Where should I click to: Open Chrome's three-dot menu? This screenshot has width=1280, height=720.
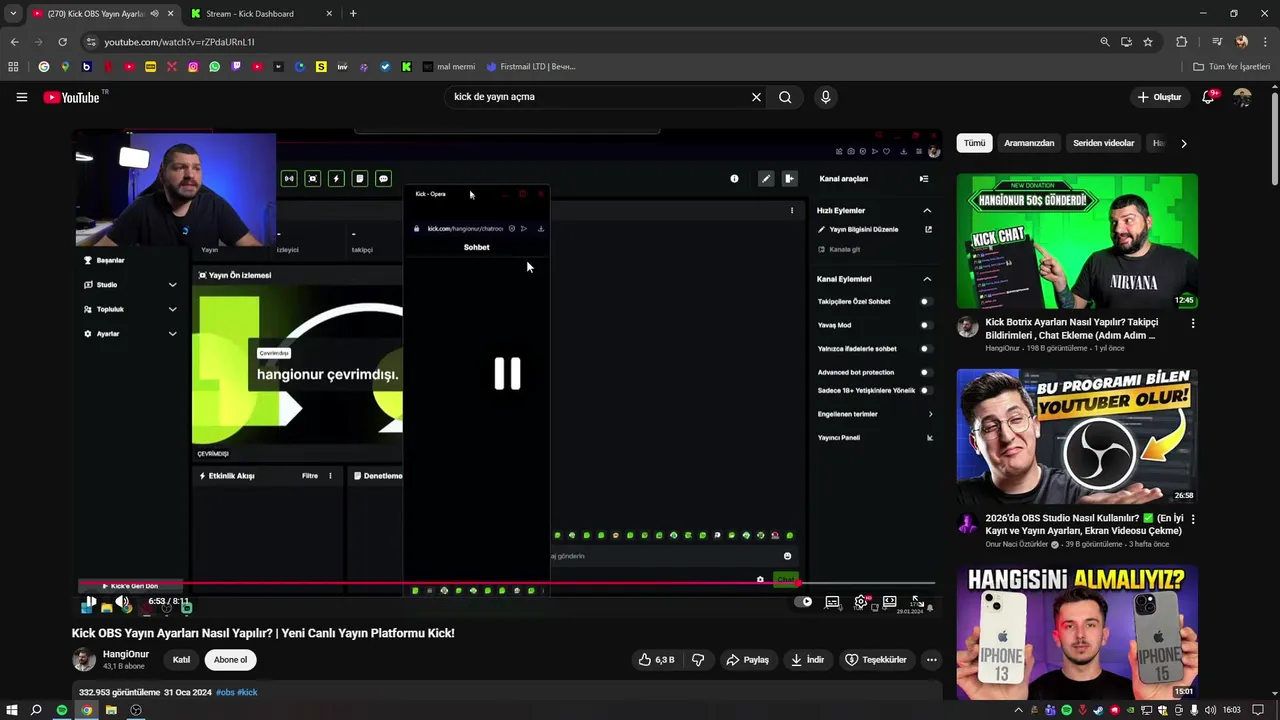pos(1264,42)
